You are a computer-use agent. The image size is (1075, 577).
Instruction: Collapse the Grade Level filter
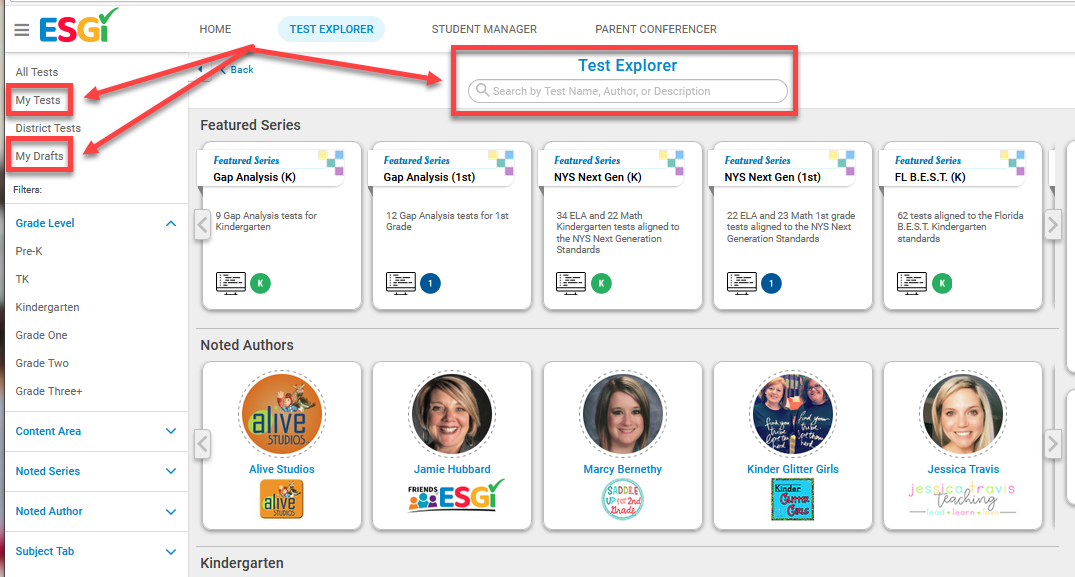click(171, 223)
